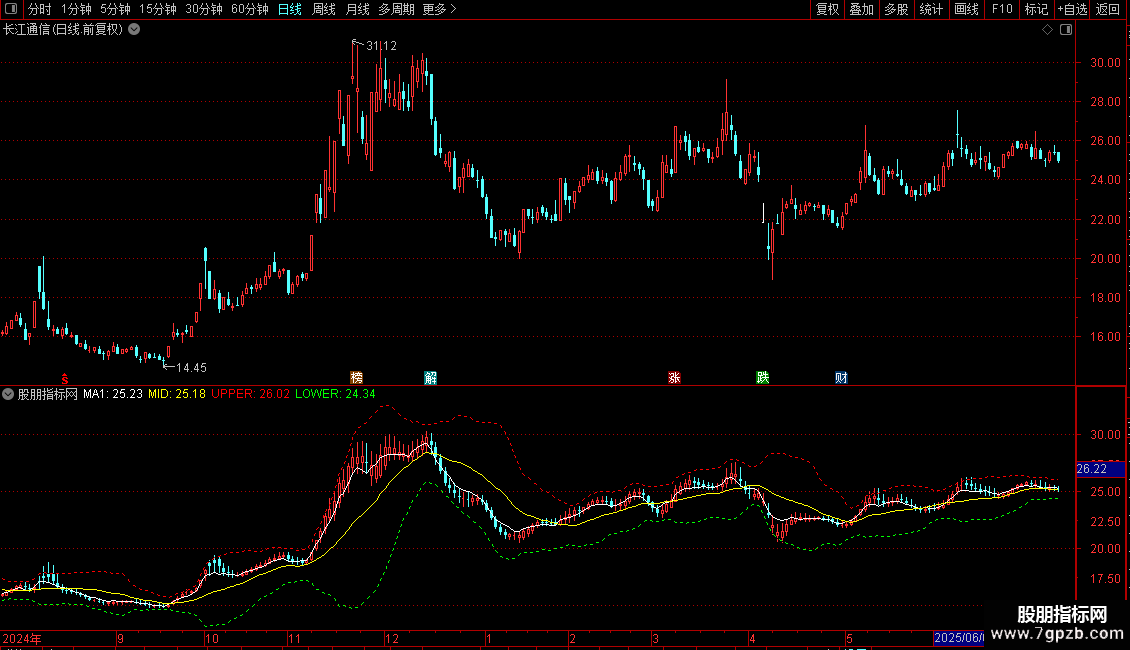Click the LOWER: 24.34 indicator value
Image resolution: width=1130 pixels, height=650 pixels.
coord(335,393)
